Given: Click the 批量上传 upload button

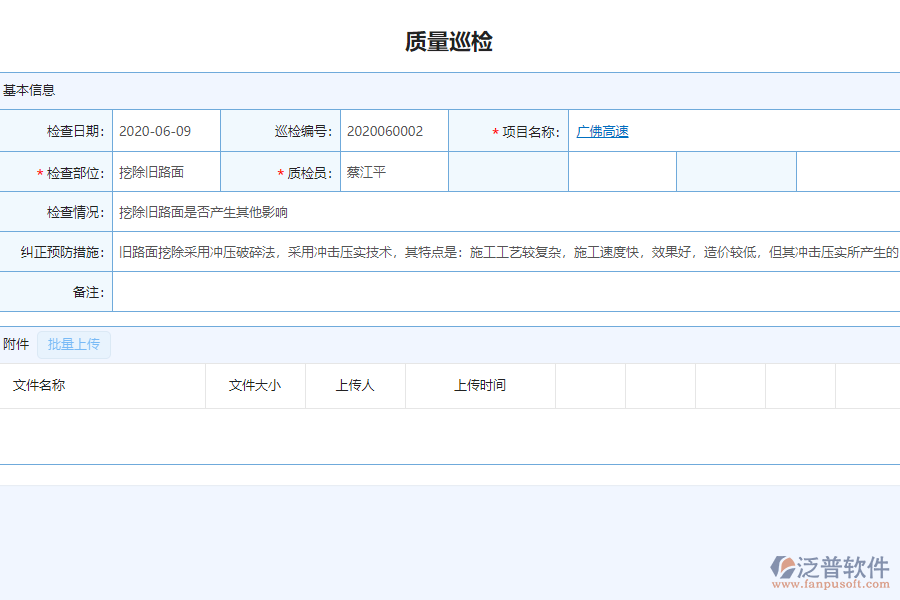Looking at the screenshot, I should (72, 344).
